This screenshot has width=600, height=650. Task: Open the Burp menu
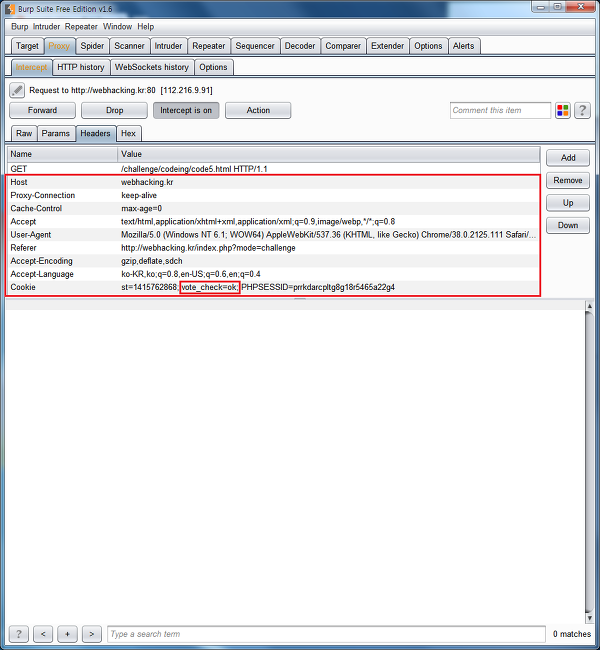click(x=19, y=27)
